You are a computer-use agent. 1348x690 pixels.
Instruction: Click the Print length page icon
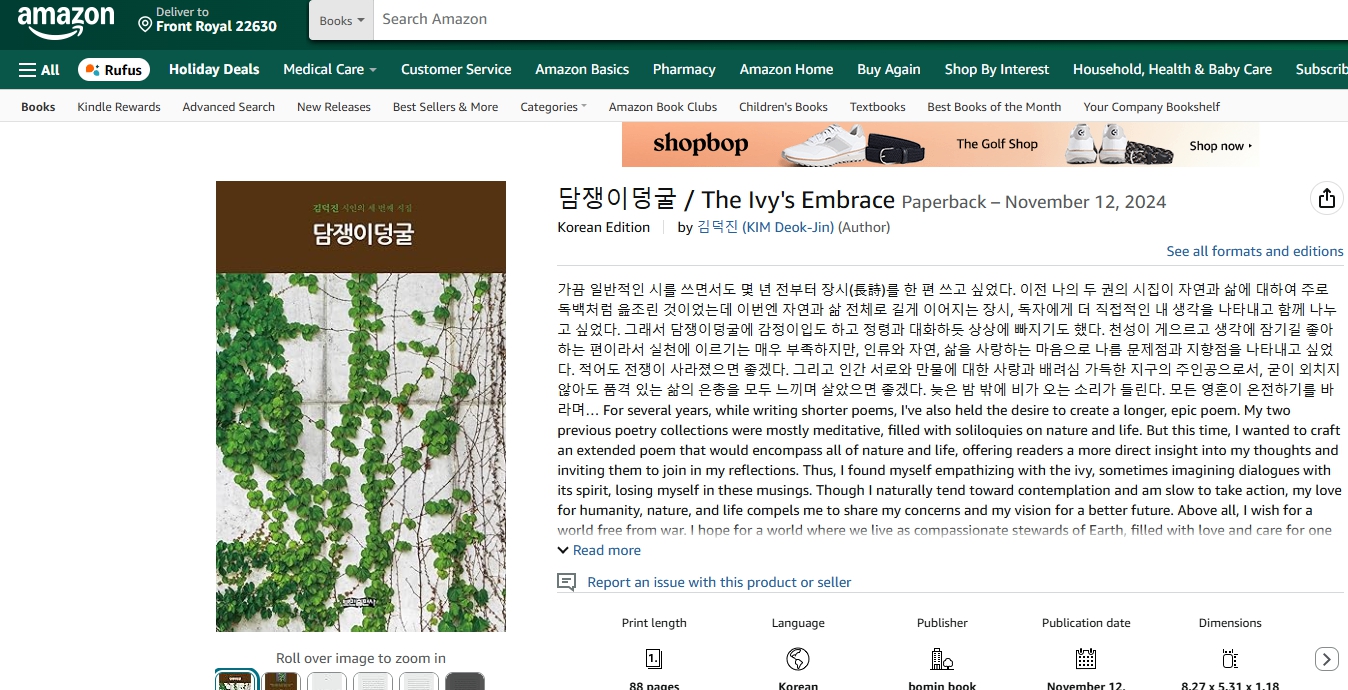point(654,658)
